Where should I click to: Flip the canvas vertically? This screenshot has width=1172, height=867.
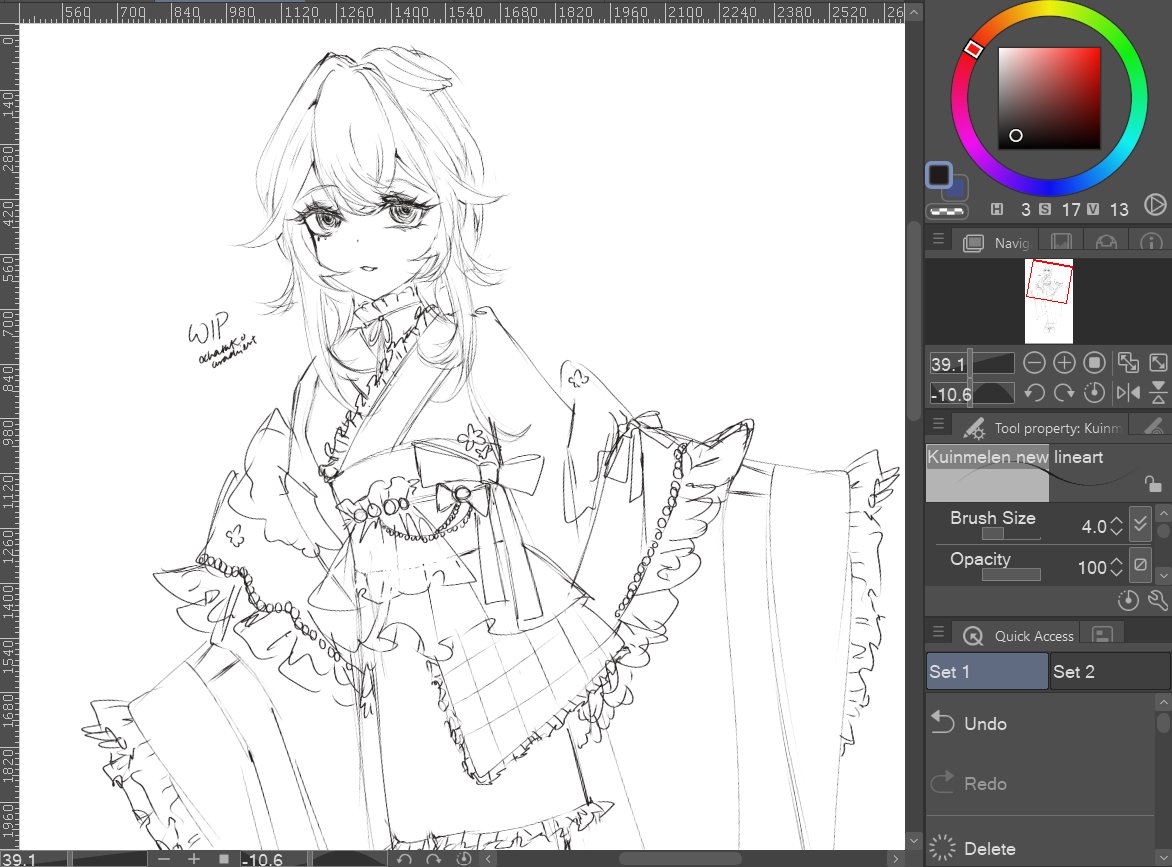click(1158, 392)
